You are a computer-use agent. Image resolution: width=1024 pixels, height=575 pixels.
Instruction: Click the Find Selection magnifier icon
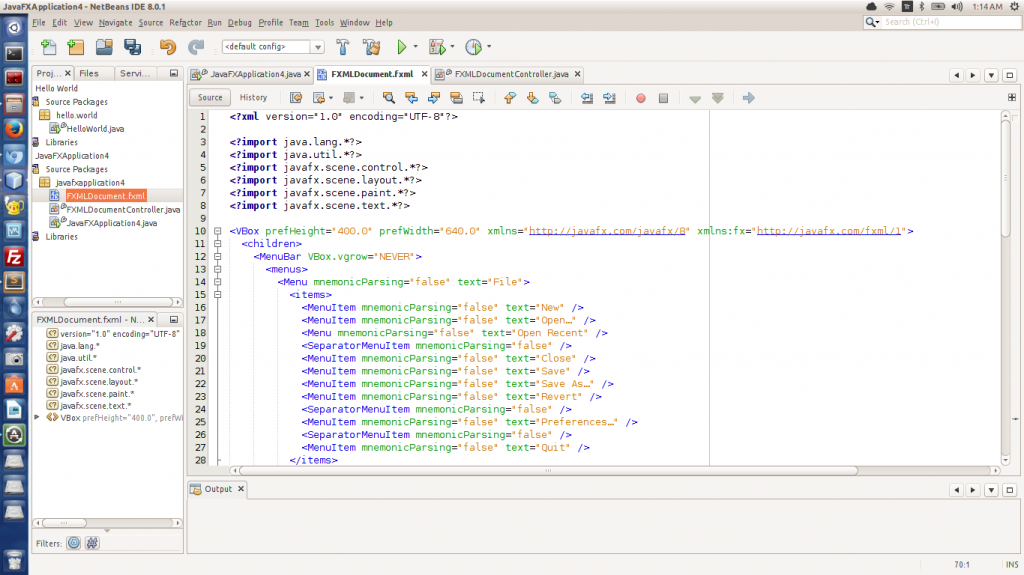pos(389,98)
